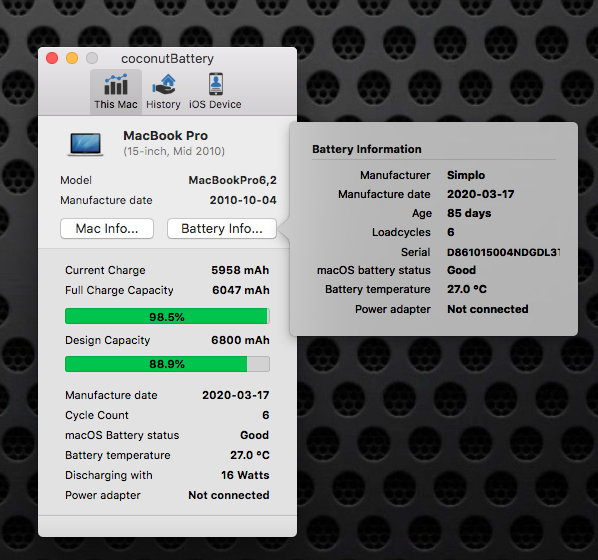Click the This Mac tab label
Screen dimensions: 598x560
116,104
